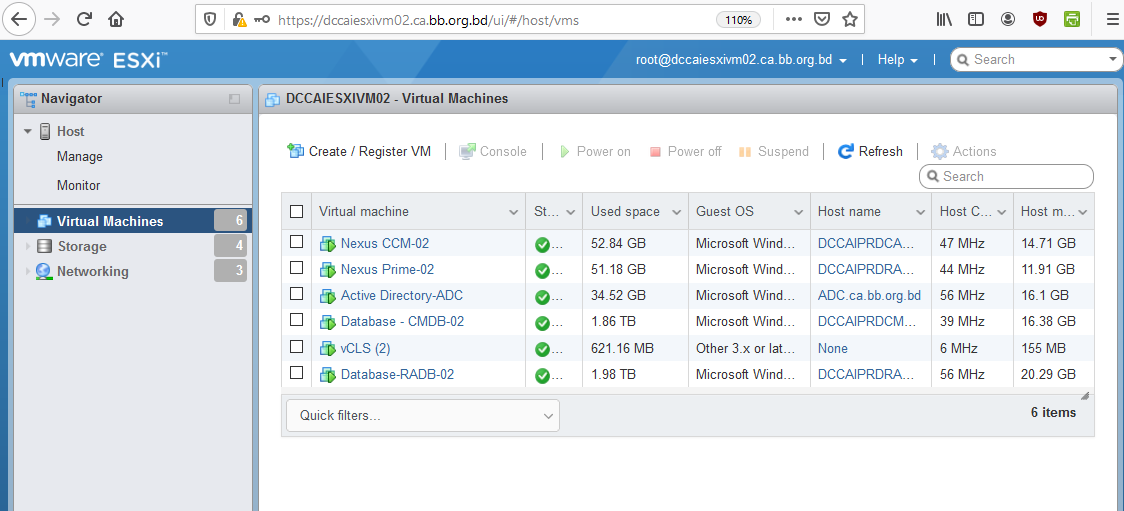Click the Create / Register VM toolbar button
This screenshot has width=1124, height=511.
point(359,151)
